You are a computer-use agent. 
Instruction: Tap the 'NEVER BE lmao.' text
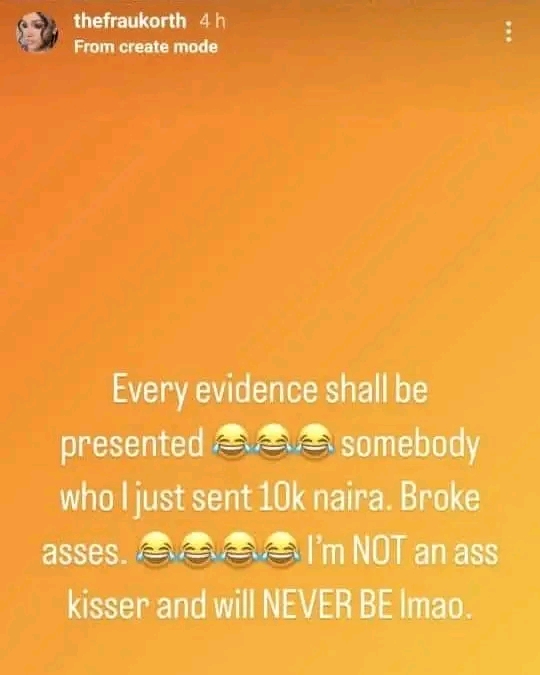364,605
